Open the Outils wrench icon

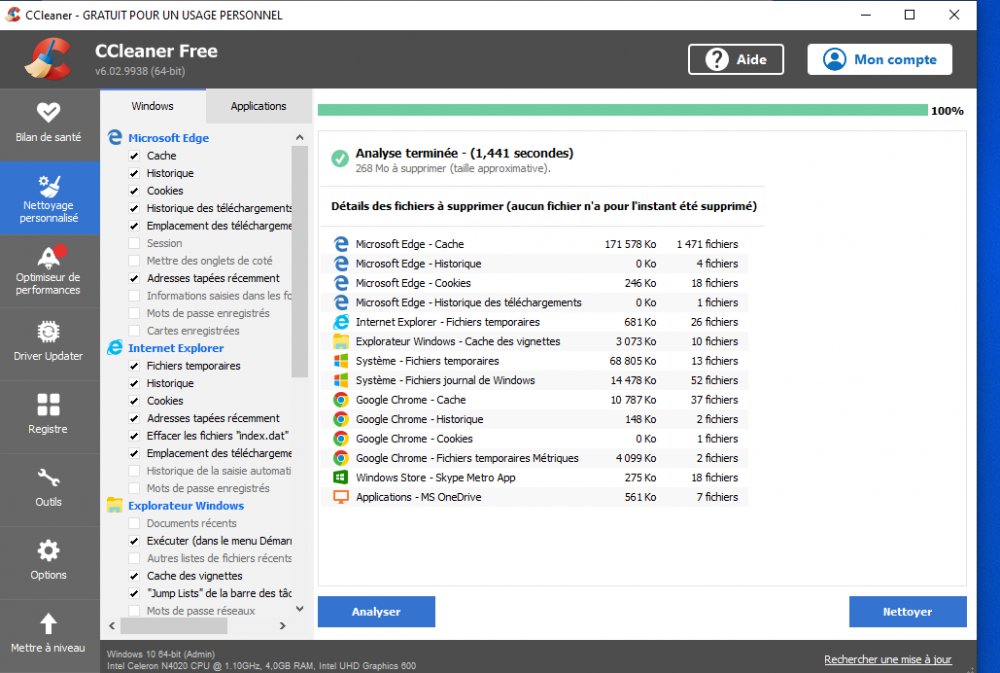pos(48,478)
